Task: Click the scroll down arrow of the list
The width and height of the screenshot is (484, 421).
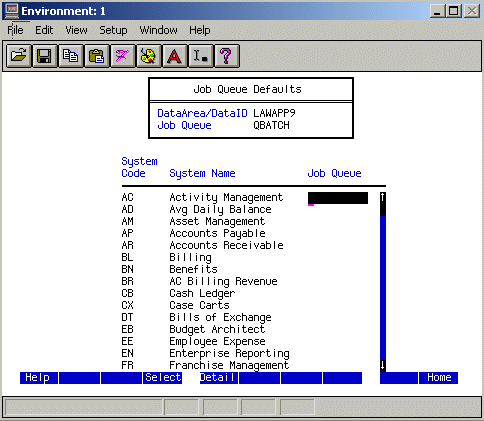Action: coord(383,365)
